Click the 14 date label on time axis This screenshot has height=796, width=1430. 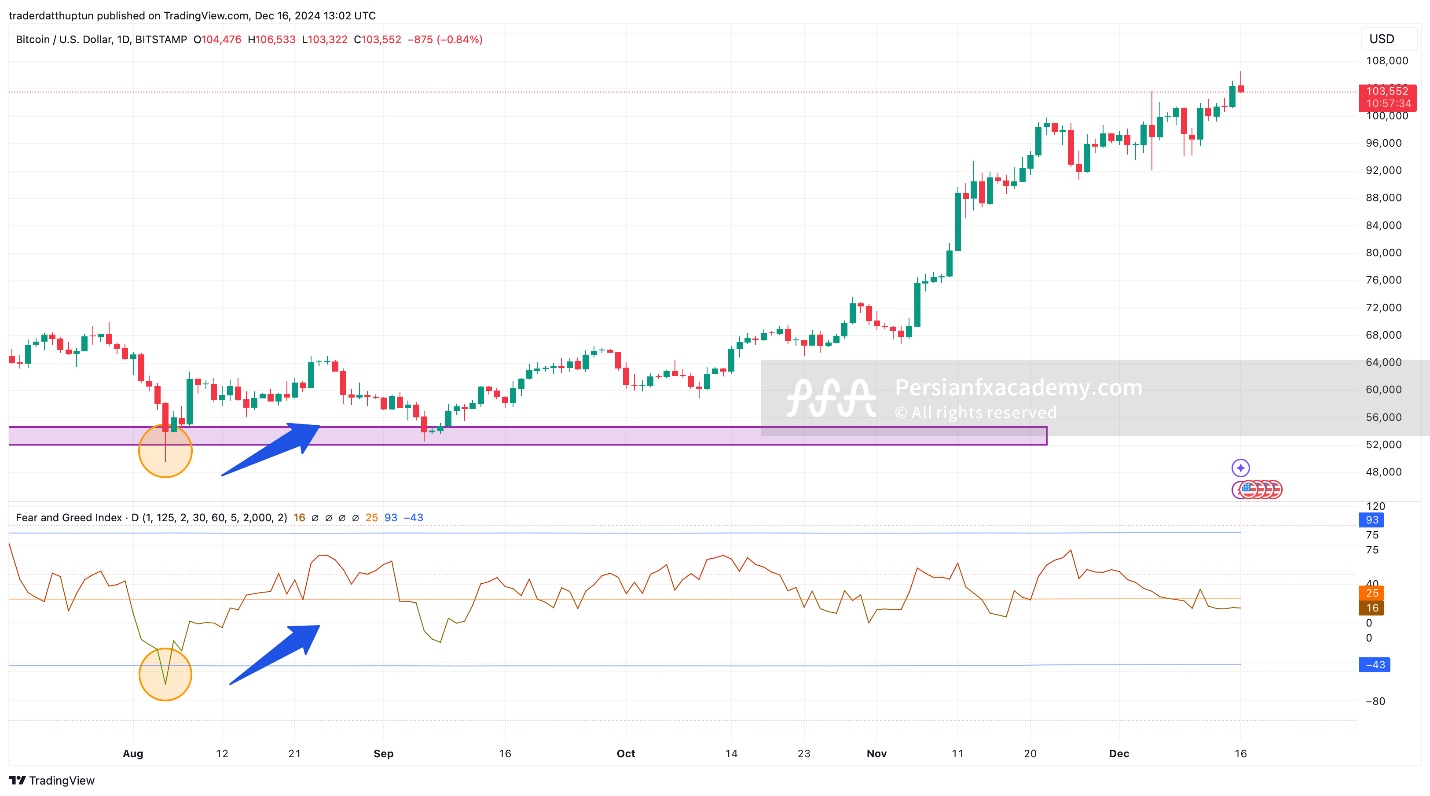pyautogui.click(x=731, y=753)
